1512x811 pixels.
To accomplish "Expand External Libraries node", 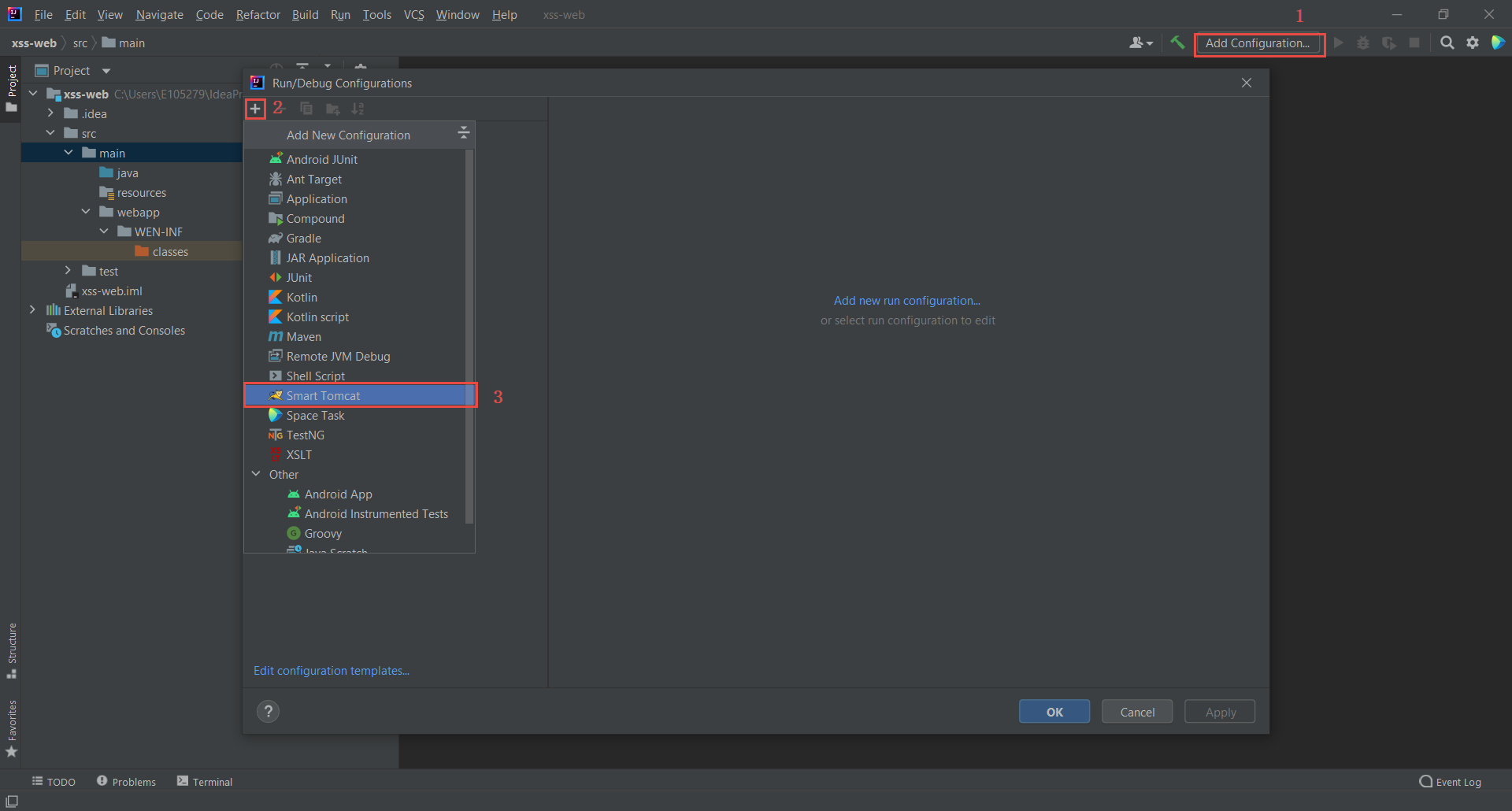I will coord(32,310).
